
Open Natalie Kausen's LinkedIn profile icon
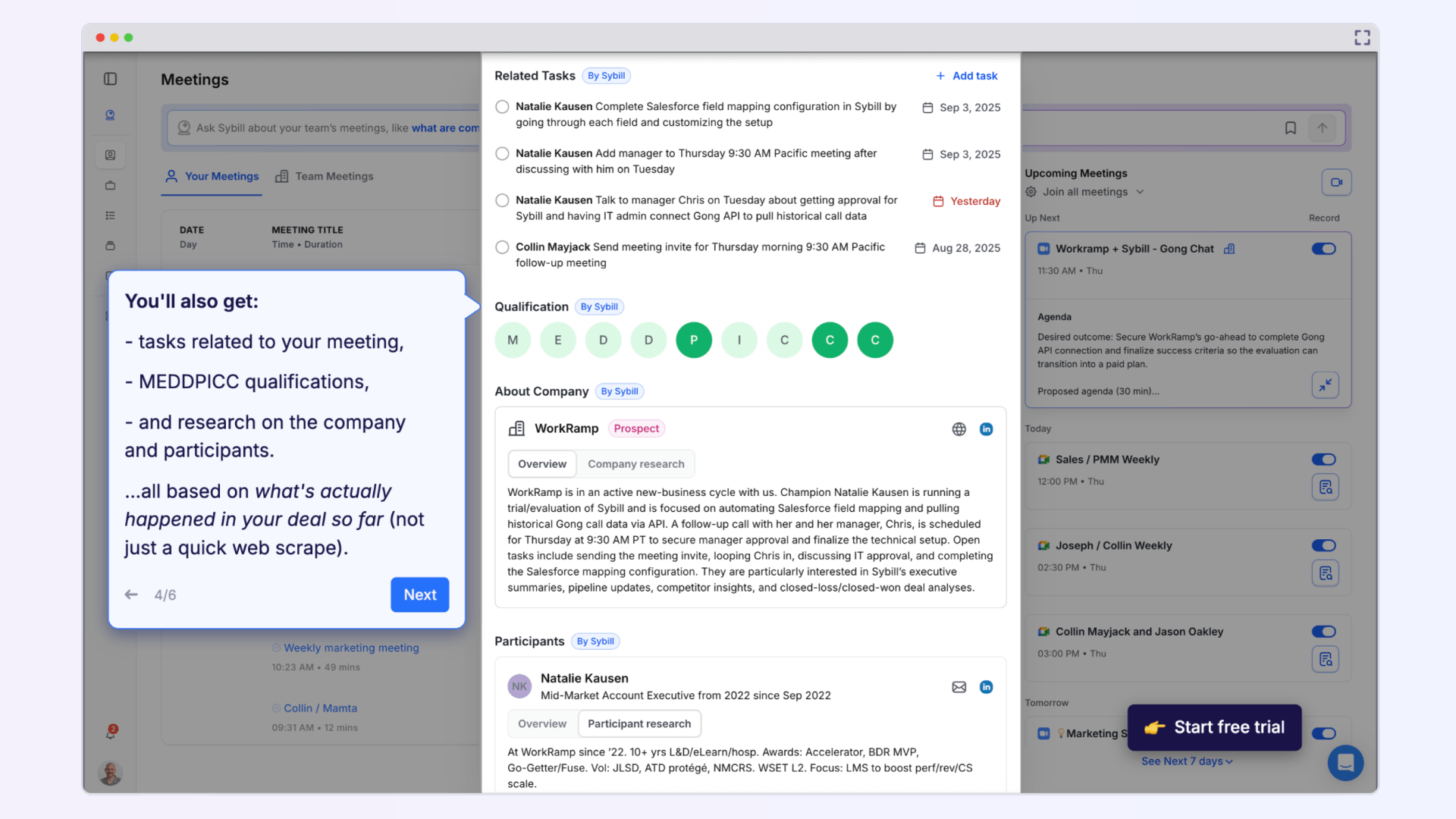click(986, 687)
